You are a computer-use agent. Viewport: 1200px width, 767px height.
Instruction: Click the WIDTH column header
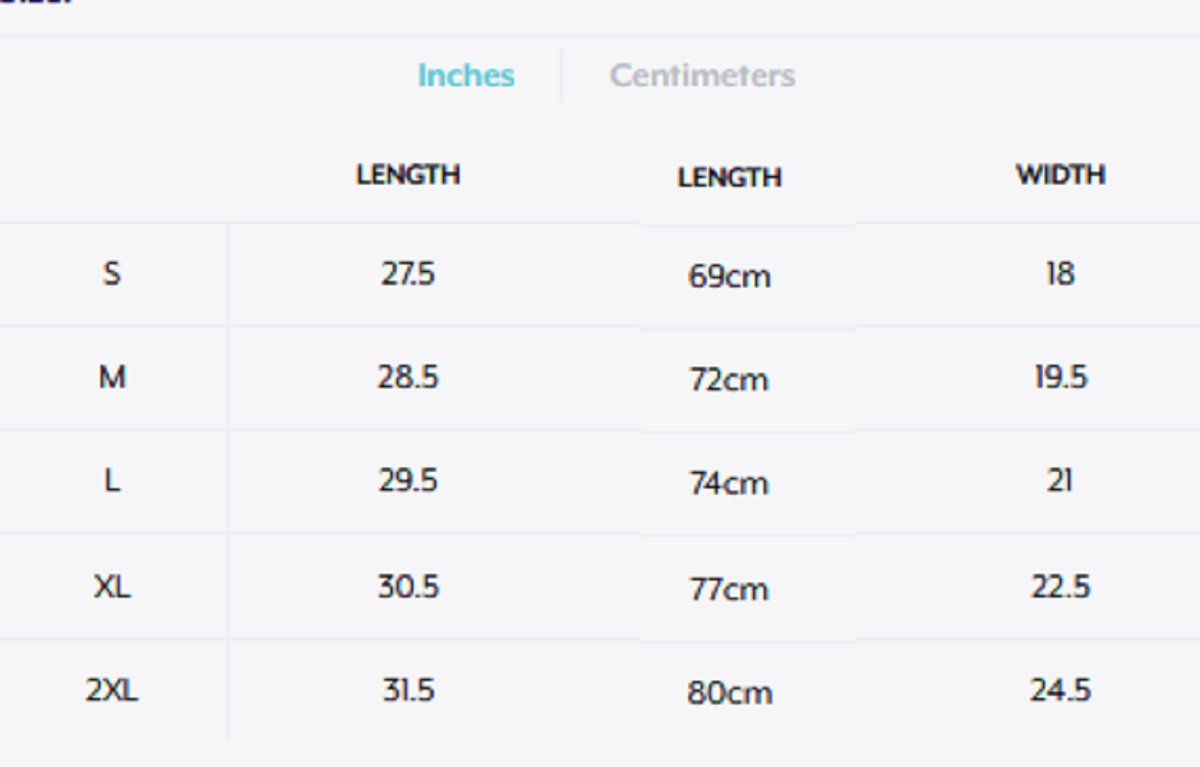tap(1060, 175)
